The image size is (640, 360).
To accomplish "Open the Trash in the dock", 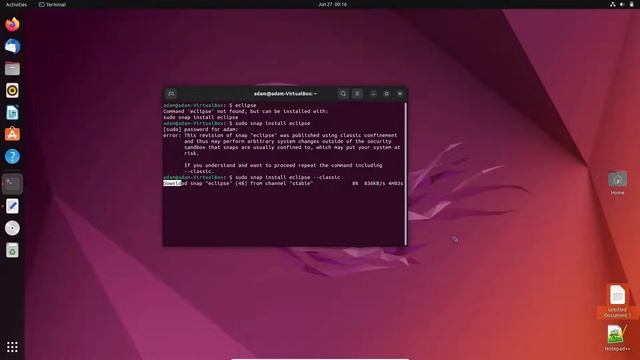I will point(12,250).
